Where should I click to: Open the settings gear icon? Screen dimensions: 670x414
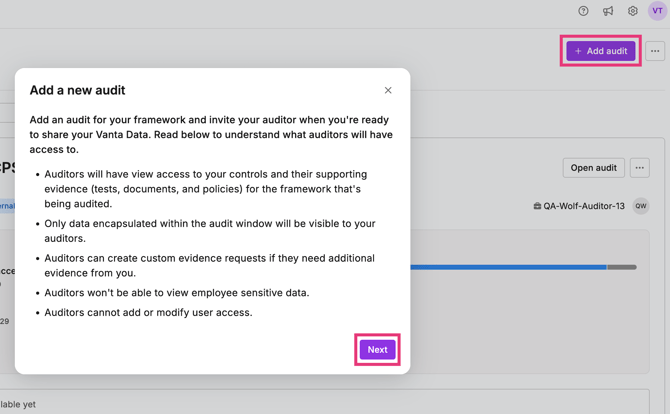pos(632,11)
